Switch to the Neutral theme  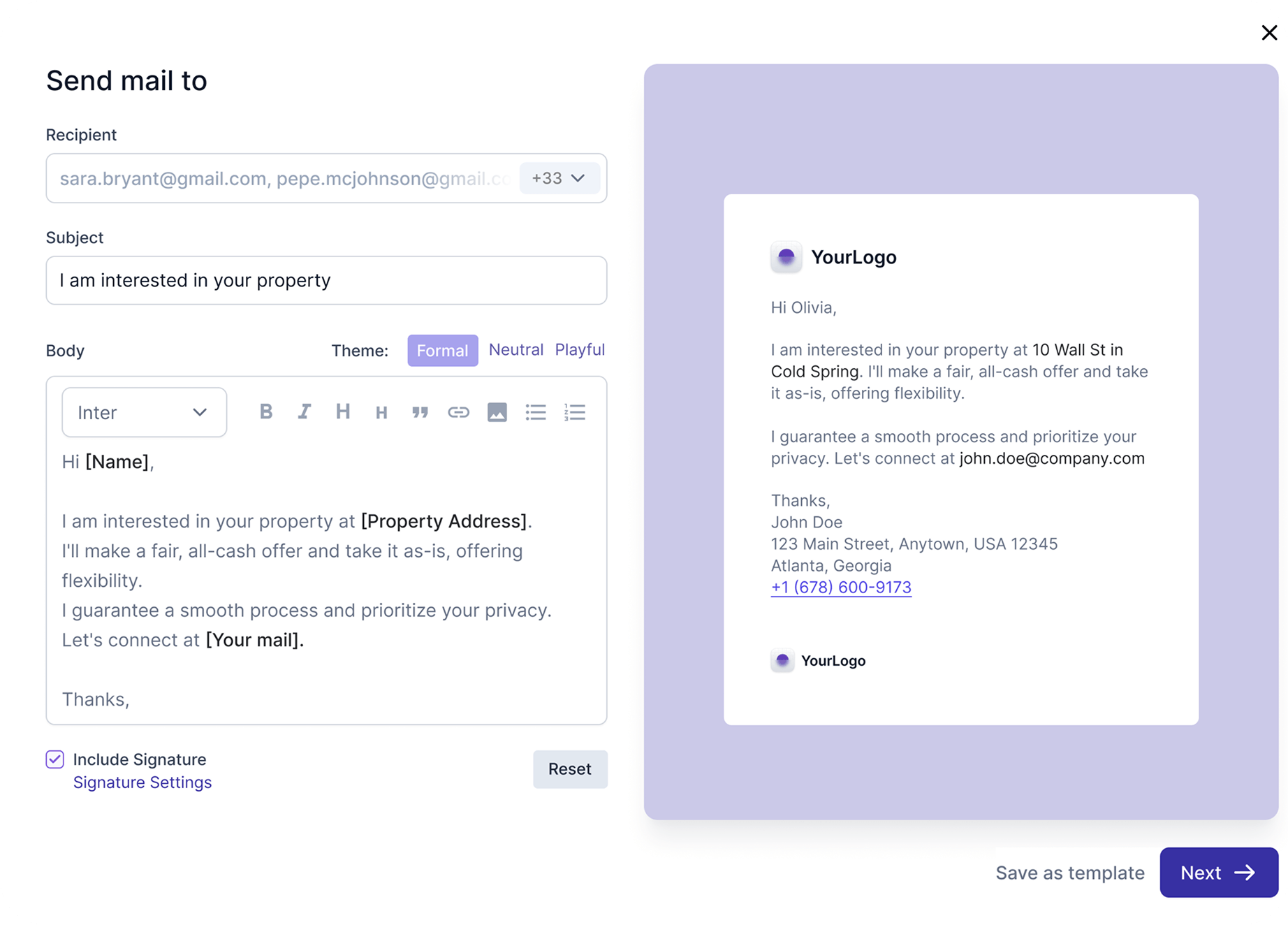516,350
